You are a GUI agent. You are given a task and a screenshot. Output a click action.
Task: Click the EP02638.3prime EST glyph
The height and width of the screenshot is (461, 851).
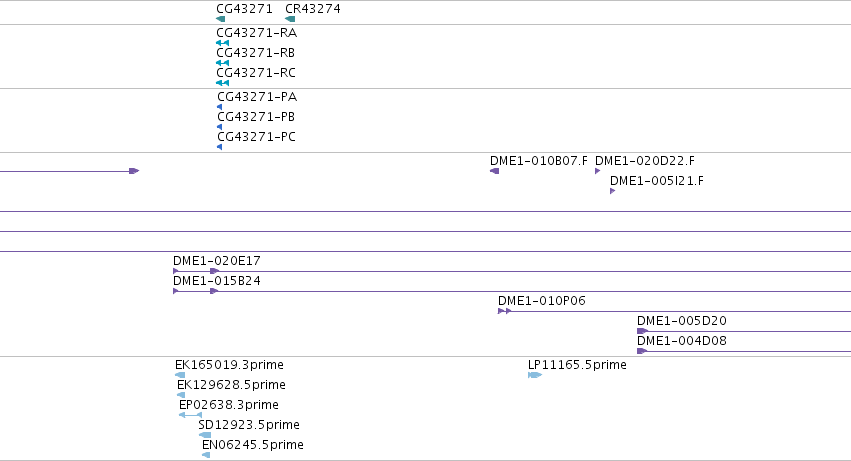(x=190, y=415)
